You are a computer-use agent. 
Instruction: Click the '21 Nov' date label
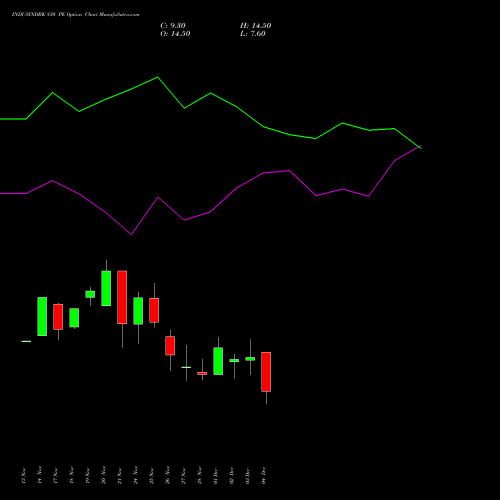point(120,475)
